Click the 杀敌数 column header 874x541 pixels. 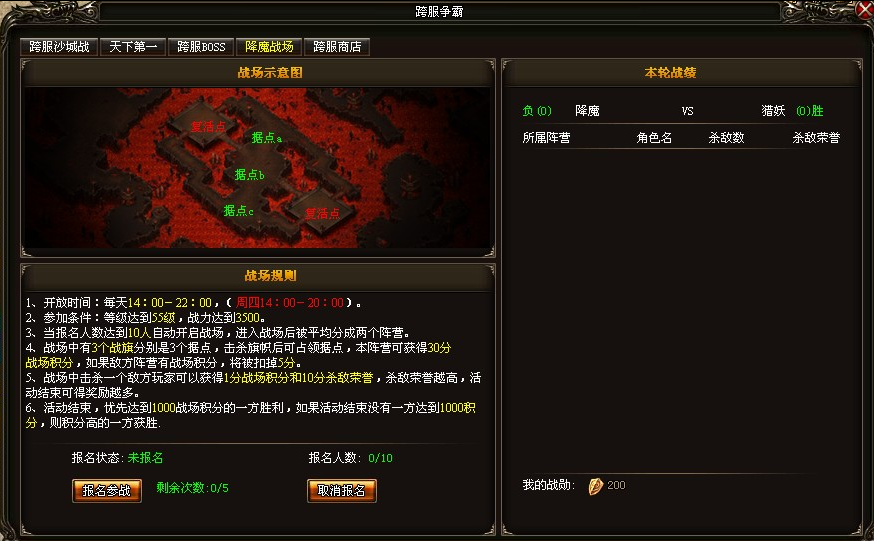[x=726, y=138]
